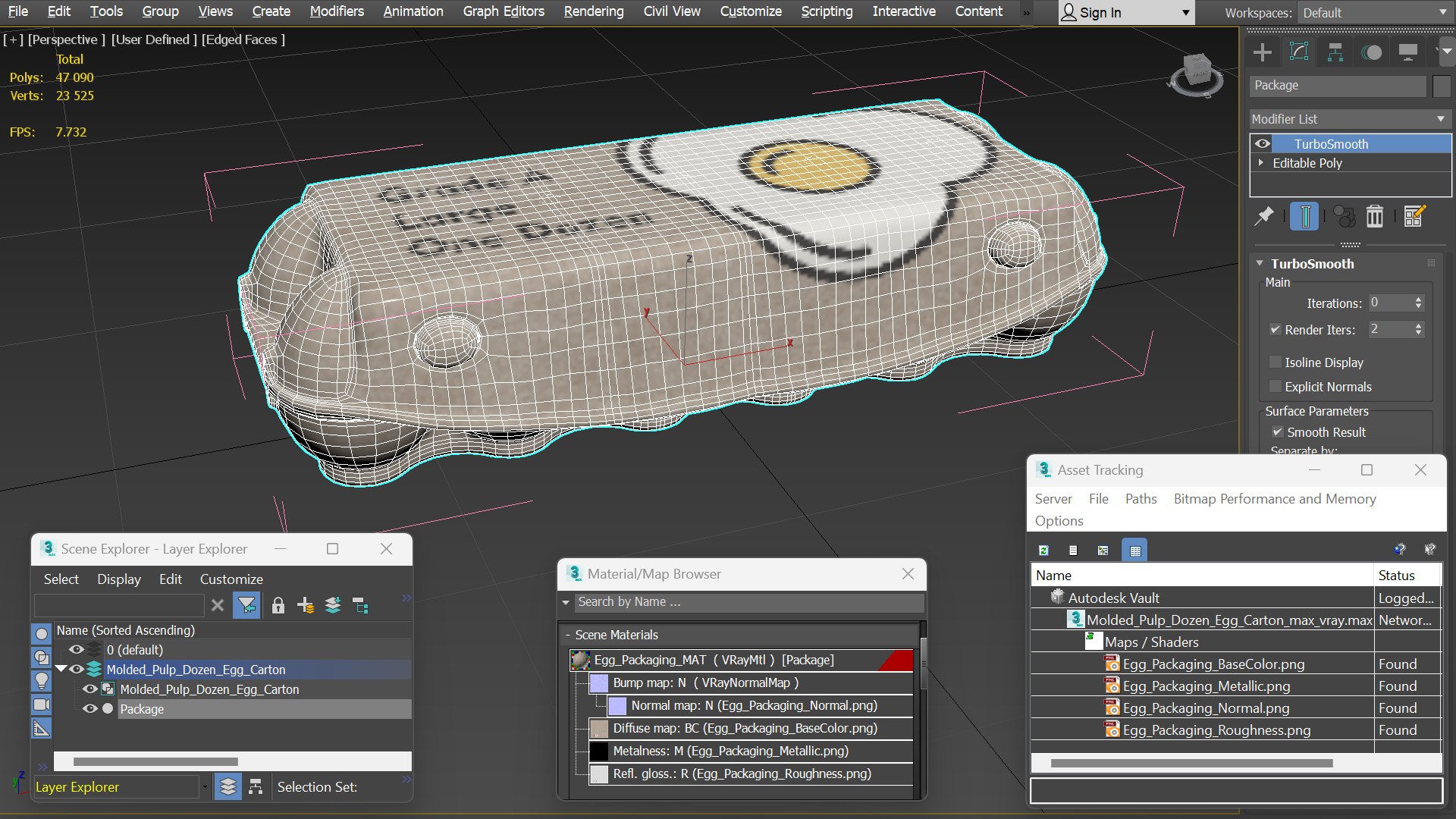Hide the Package object via eye icon

coord(90,709)
